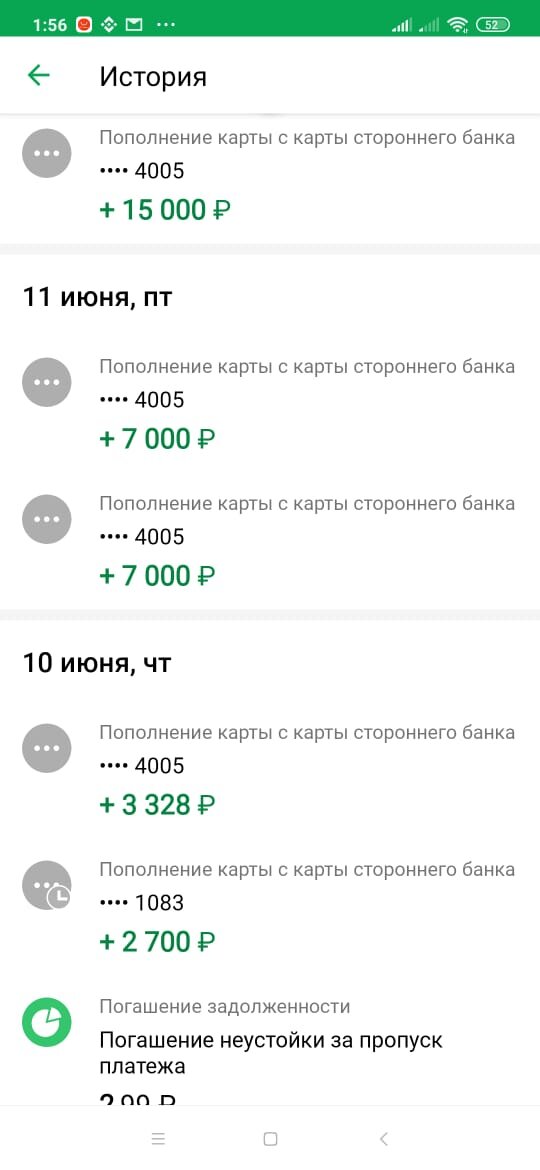The width and height of the screenshot is (540, 1170).
Task: Tap Android recent apps menu icon
Action: 157,1139
